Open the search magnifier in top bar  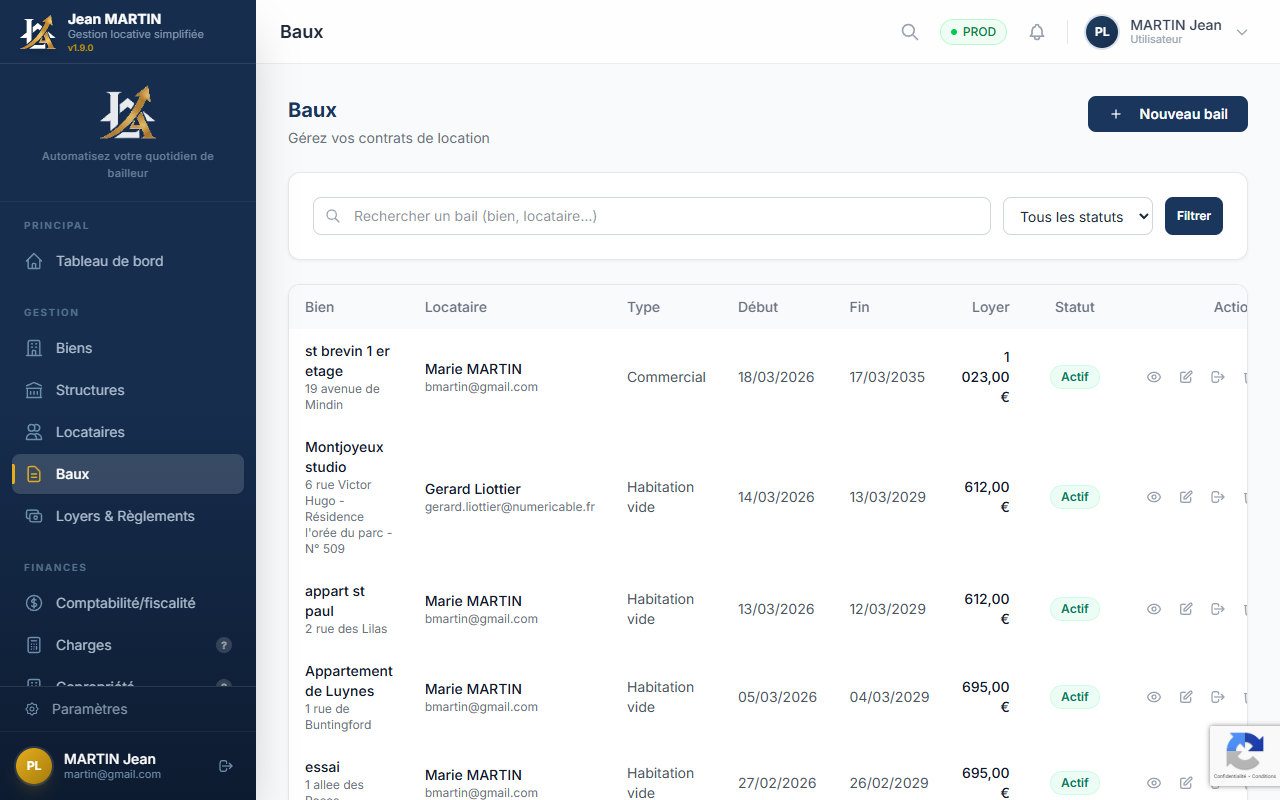pyautogui.click(x=909, y=32)
